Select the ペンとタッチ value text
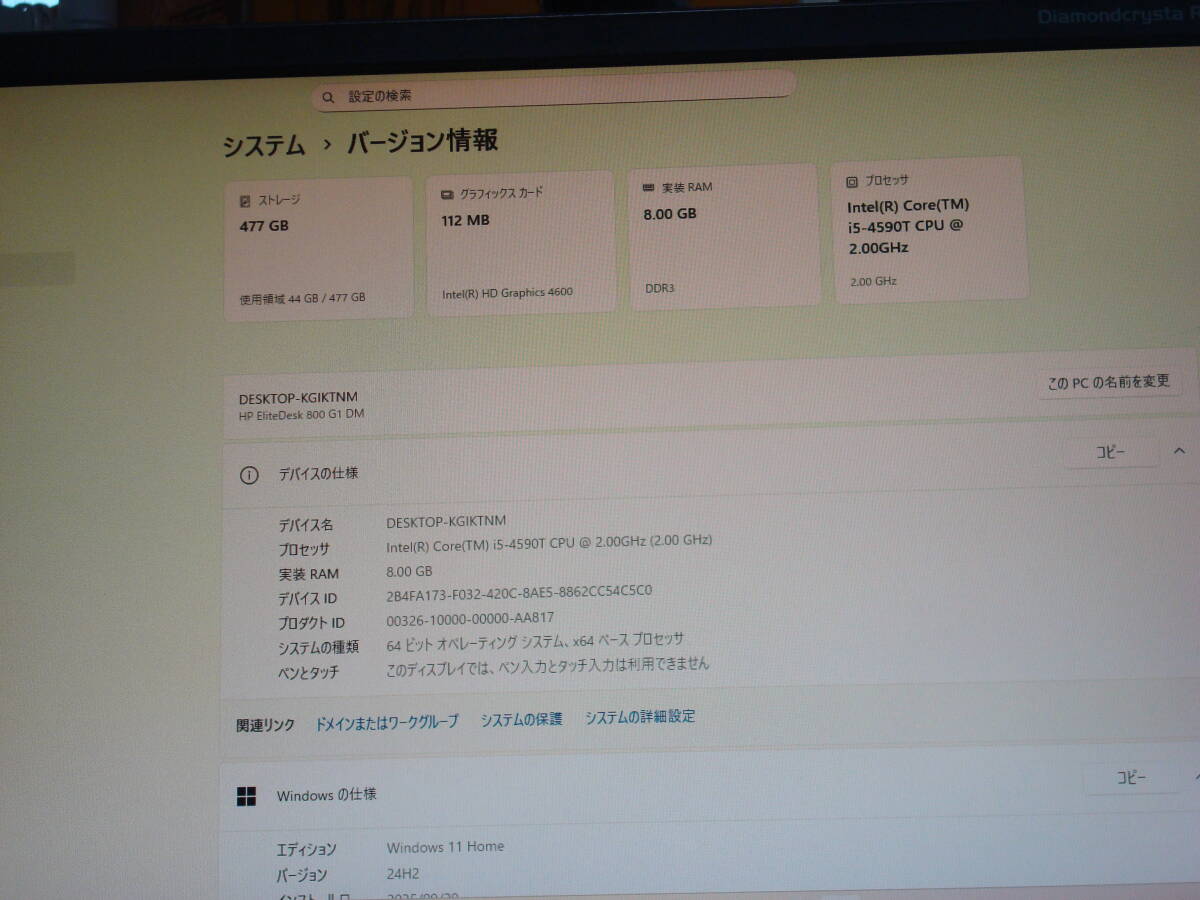This screenshot has height=900, width=1200. (548, 665)
